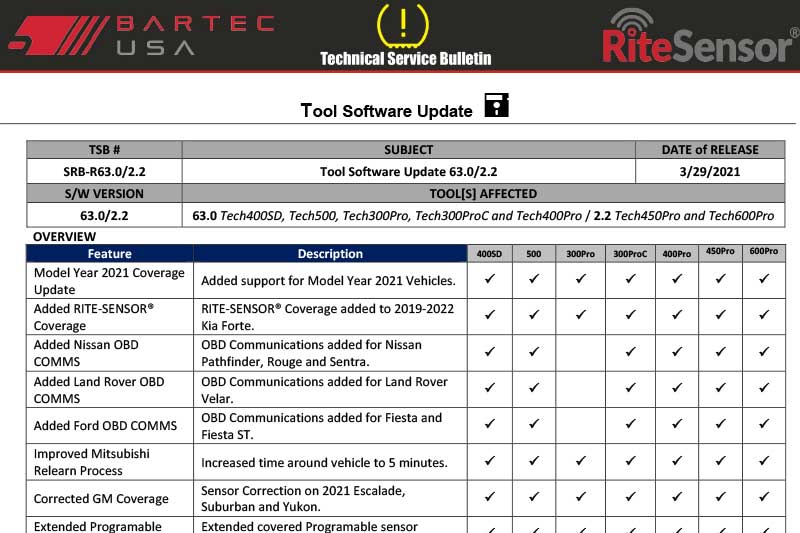
Task: Click the 400SD checkmark for Corrected GM Coverage
Action: tap(490, 496)
